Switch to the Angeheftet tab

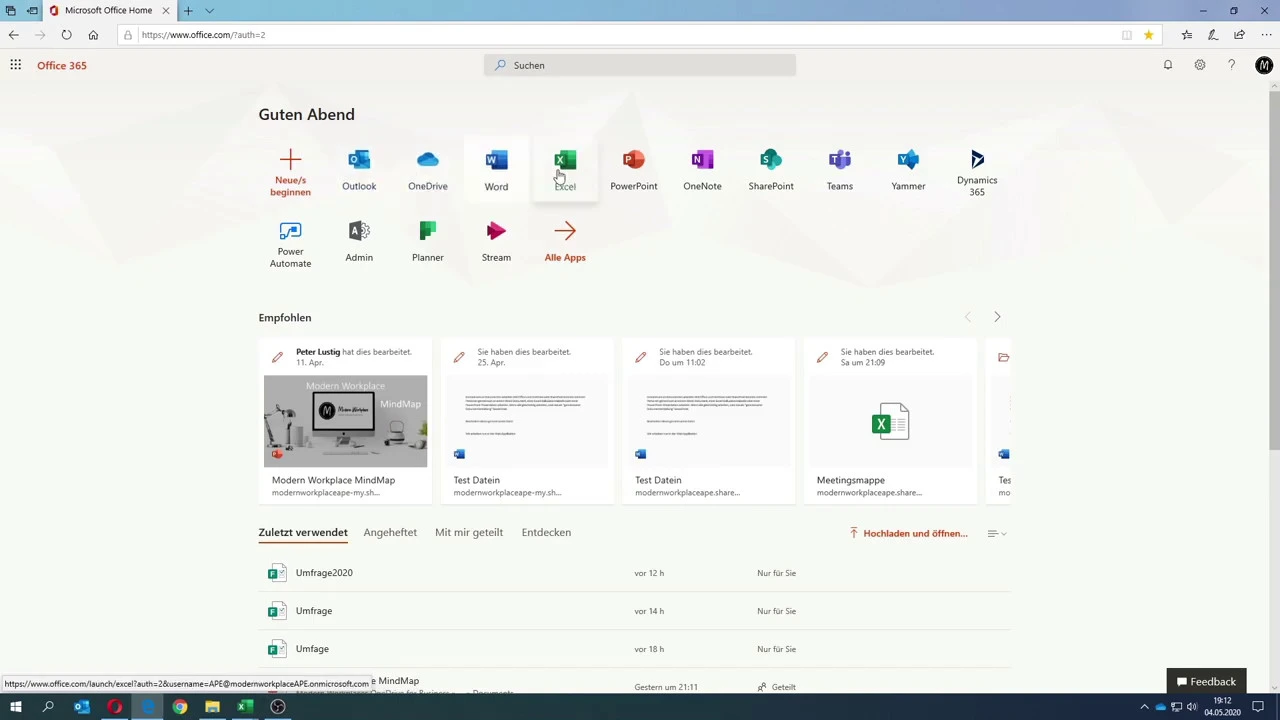click(390, 532)
